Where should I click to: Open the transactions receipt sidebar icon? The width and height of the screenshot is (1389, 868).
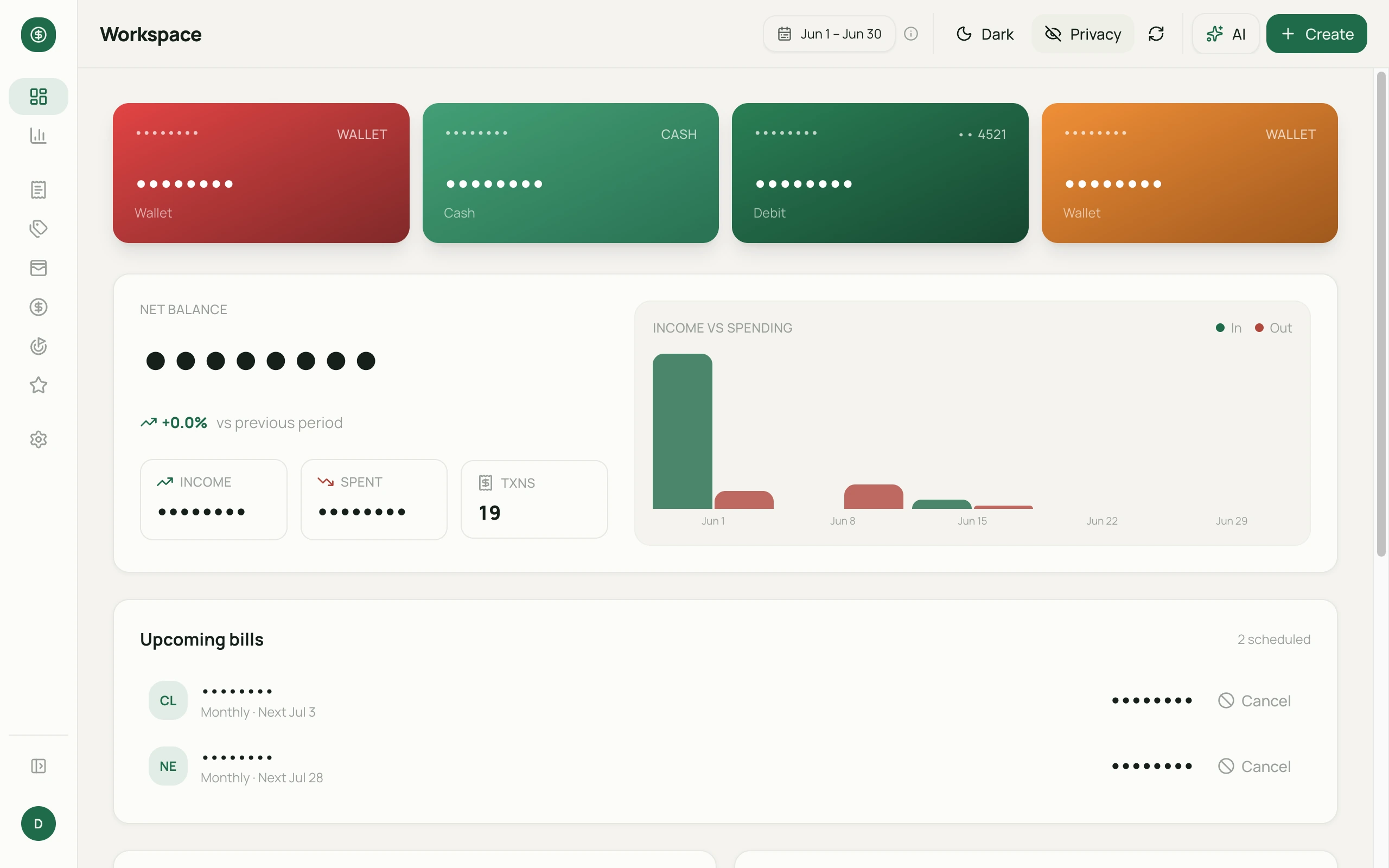click(39, 190)
